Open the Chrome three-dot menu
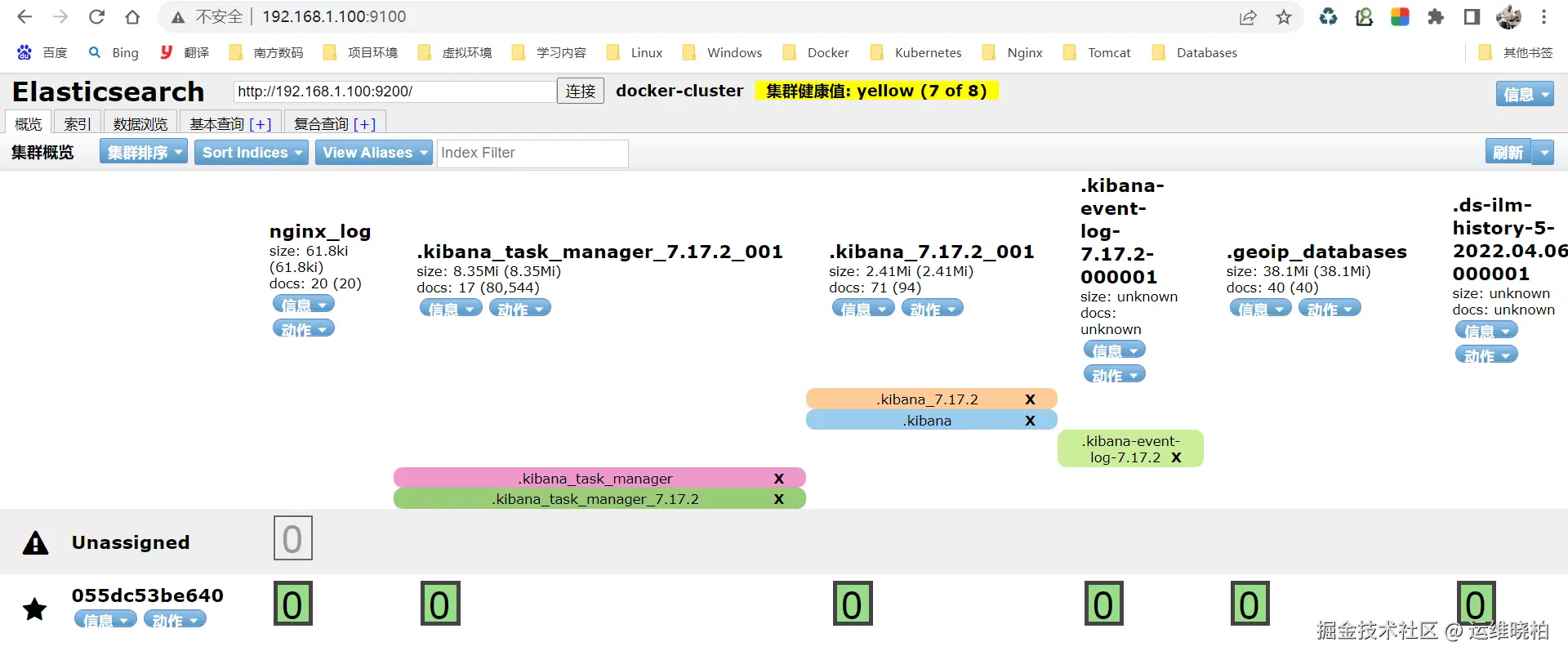The height and width of the screenshot is (660, 1568). 1543,16
